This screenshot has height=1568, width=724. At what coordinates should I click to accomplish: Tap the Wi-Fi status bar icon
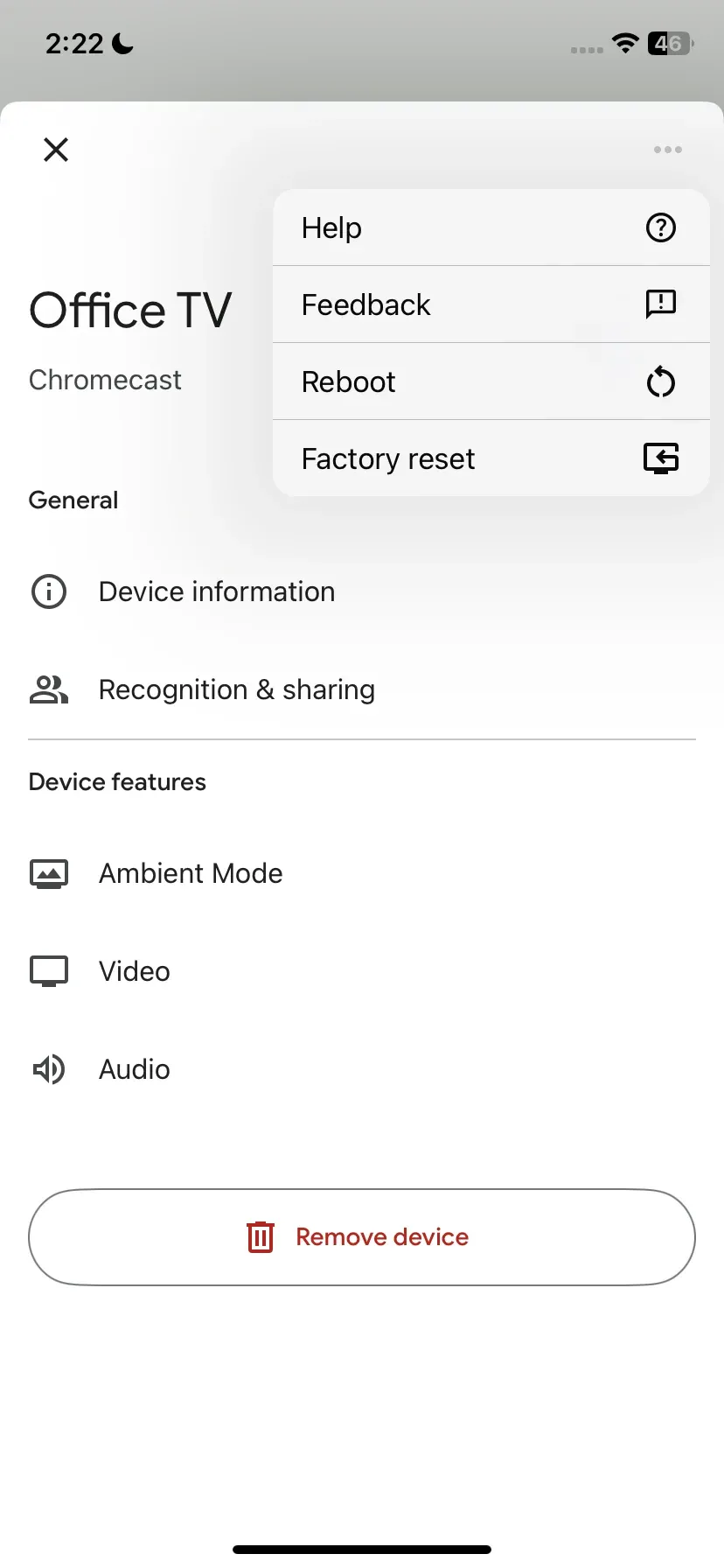click(625, 43)
